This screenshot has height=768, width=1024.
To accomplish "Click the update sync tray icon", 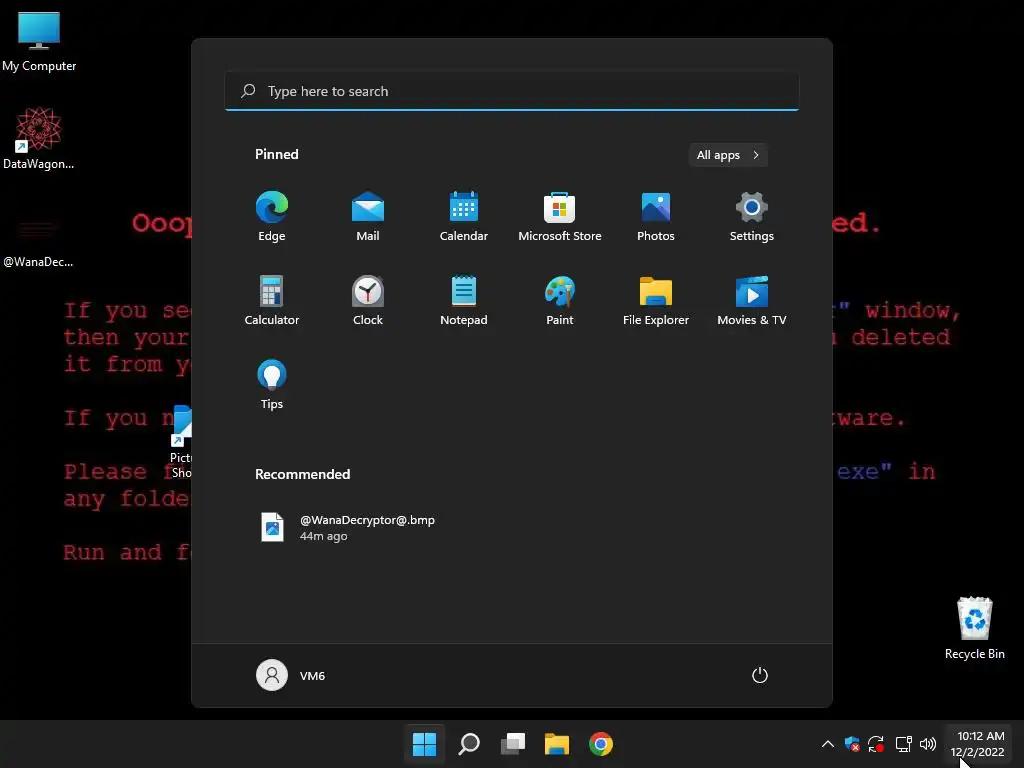I will (876, 744).
